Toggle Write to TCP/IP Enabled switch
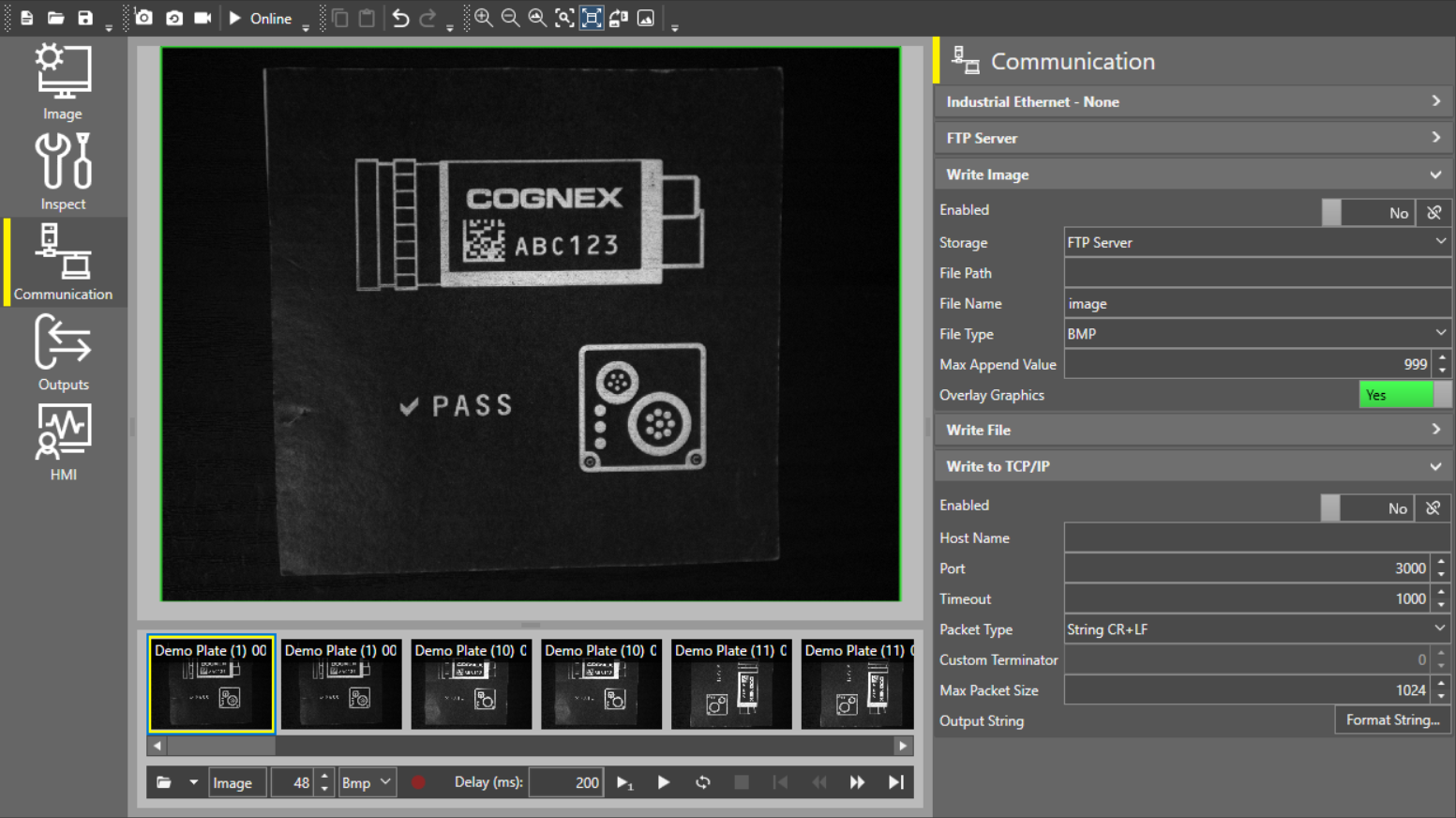Screen dimensions: 1456x818 (1366, 508)
